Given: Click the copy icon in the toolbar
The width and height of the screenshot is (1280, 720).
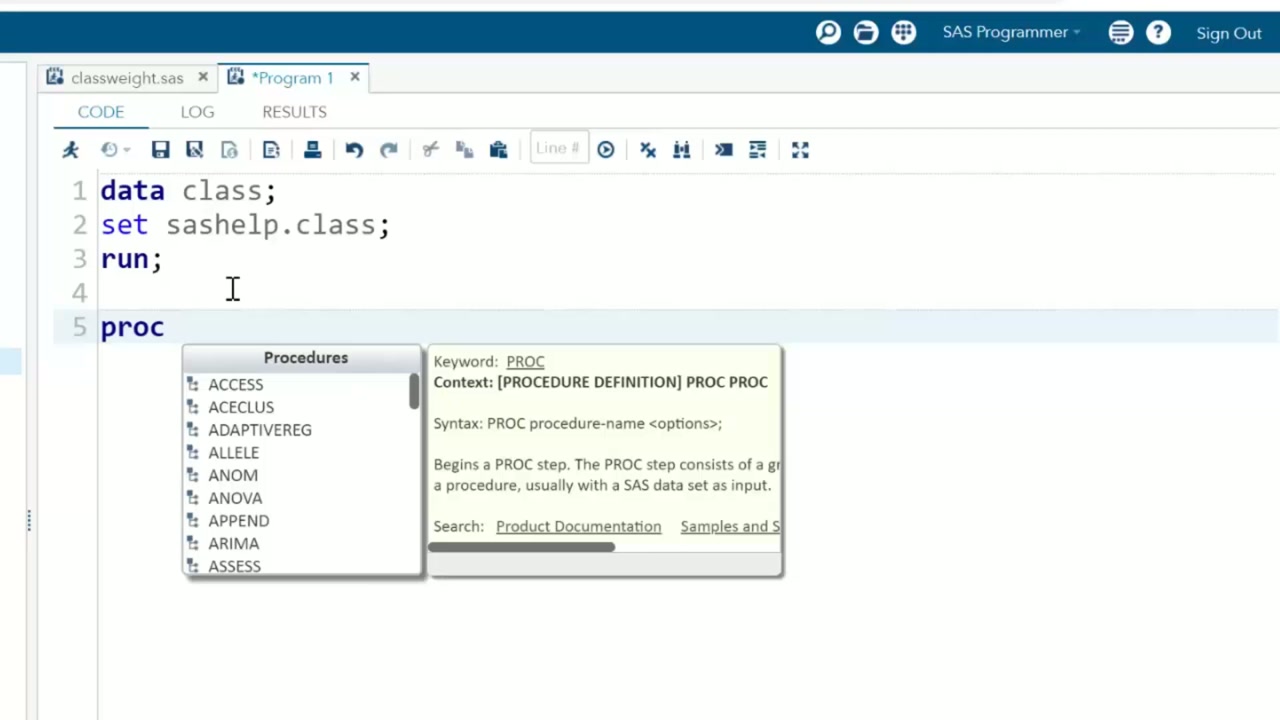Looking at the screenshot, I should [464, 150].
